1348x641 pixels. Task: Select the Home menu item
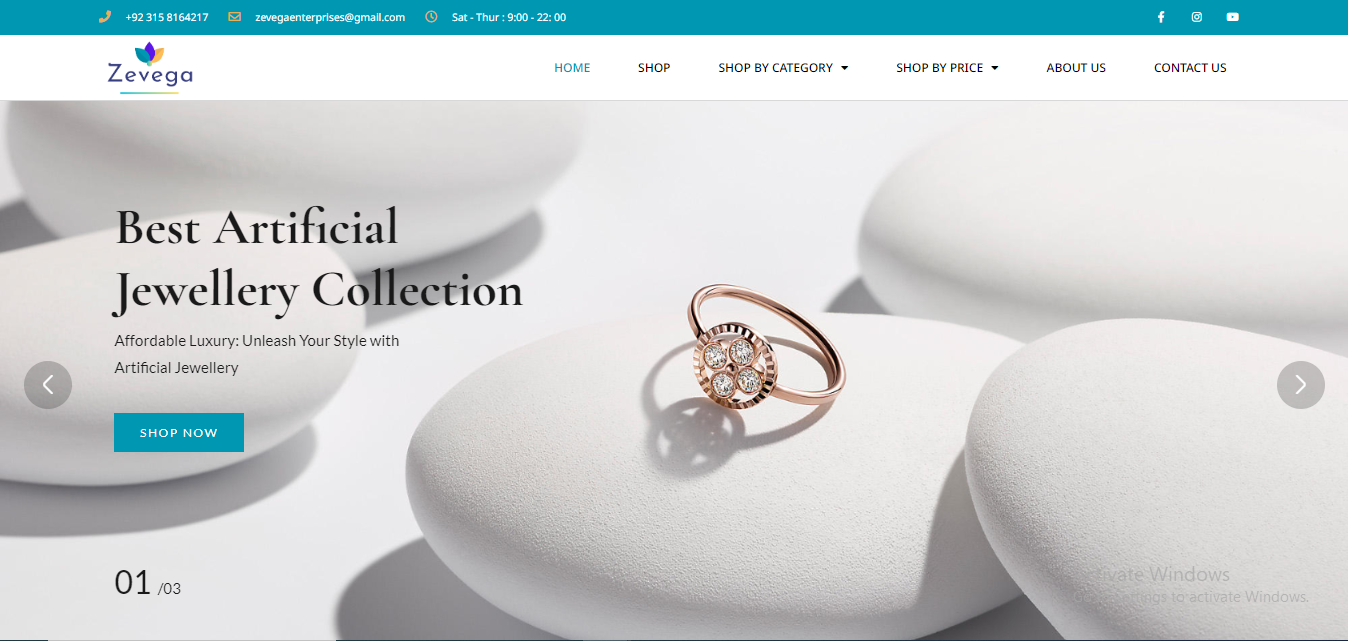coord(572,68)
